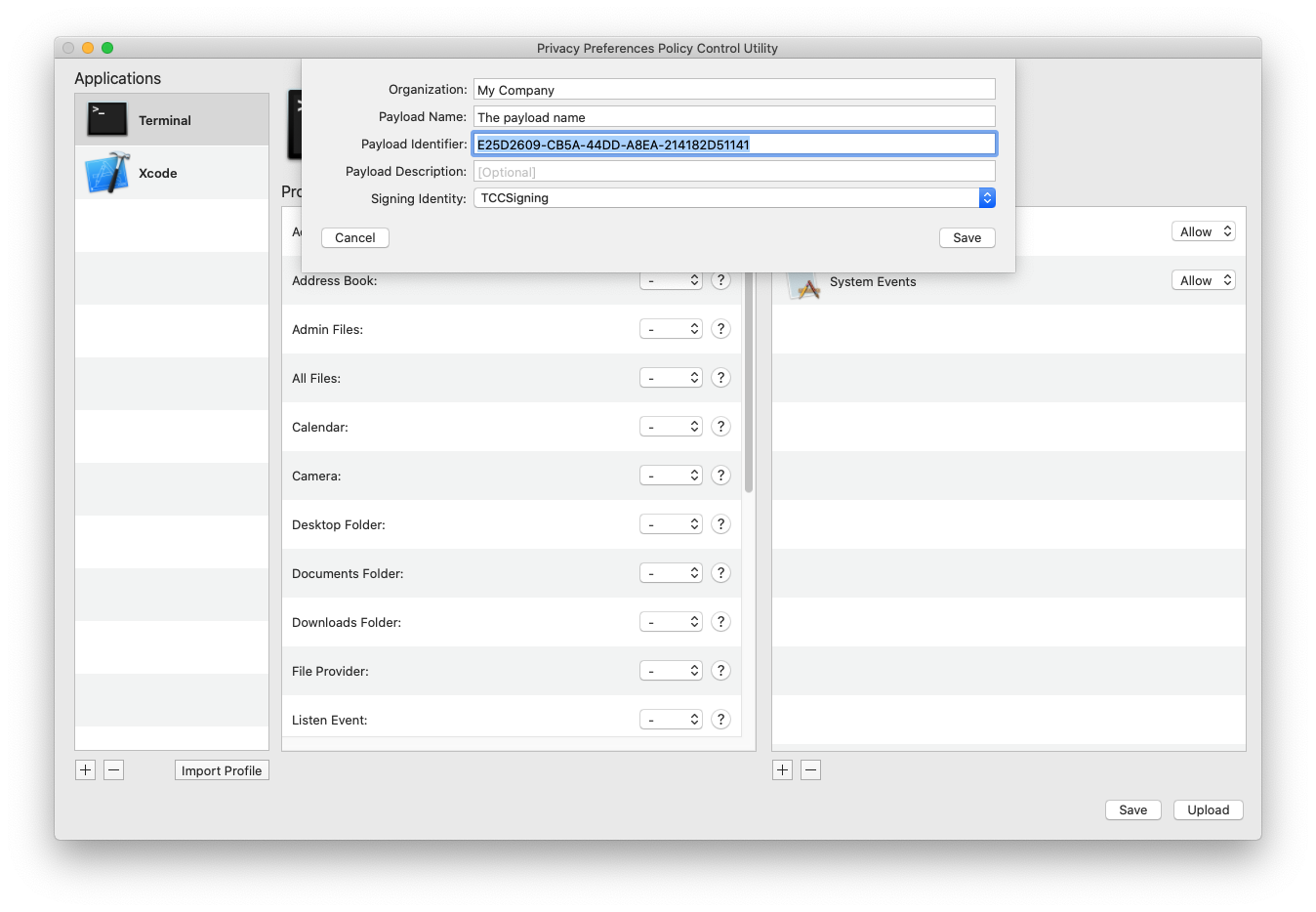Open the Signing Identity dropdown

[987, 197]
